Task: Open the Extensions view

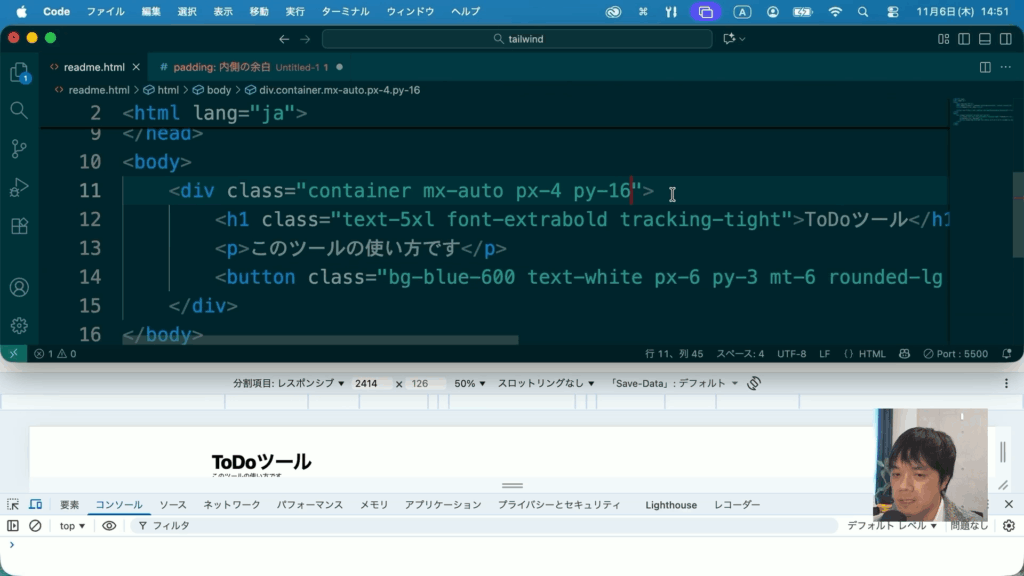Action: pyautogui.click(x=19, y=226)
